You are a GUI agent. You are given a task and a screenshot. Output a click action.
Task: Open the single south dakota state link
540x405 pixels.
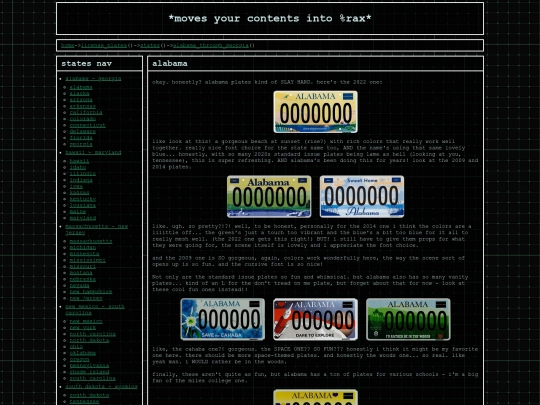point(89,395)
